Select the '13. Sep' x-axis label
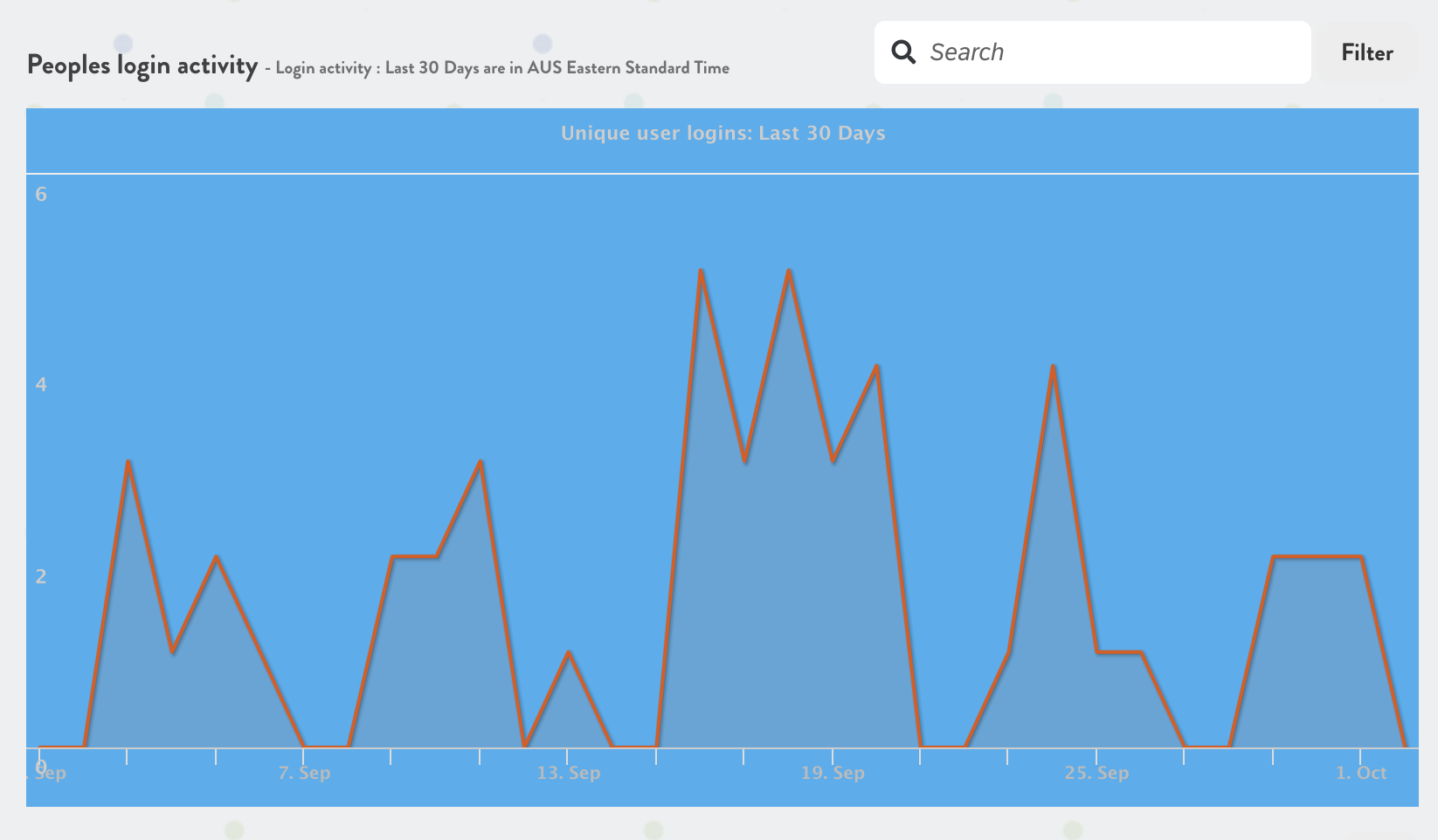The height and width of the screenshot is (840, 1438). point(569,773)
